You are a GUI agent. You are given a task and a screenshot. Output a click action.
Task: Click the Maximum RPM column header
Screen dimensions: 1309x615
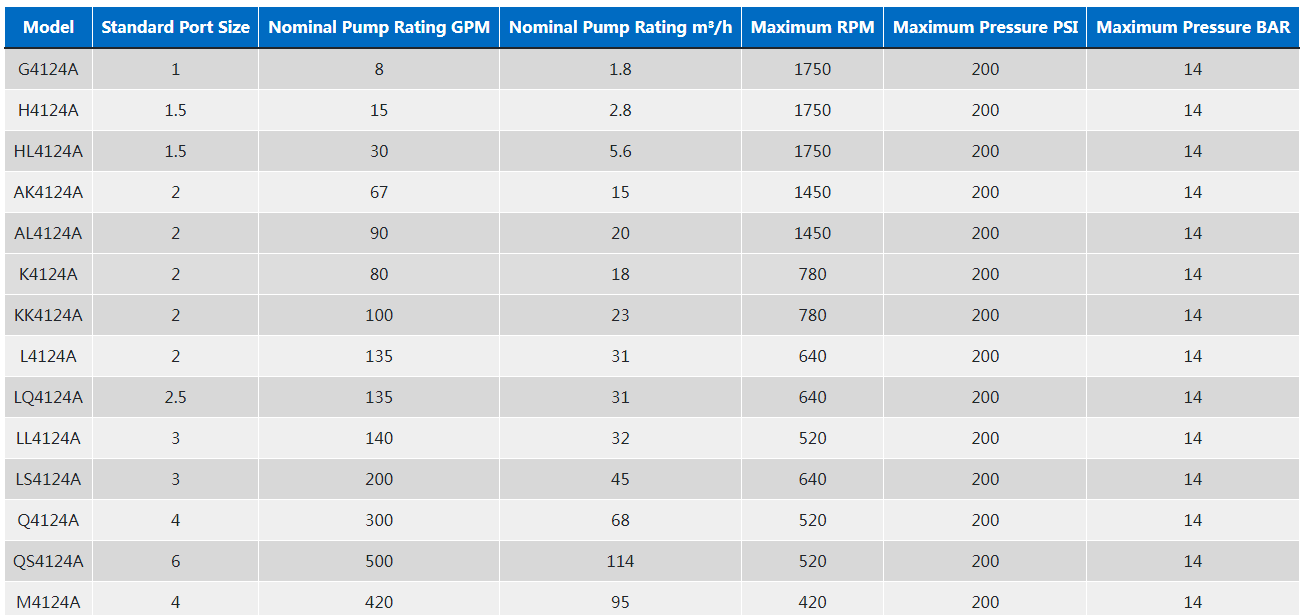pos(812,27)
